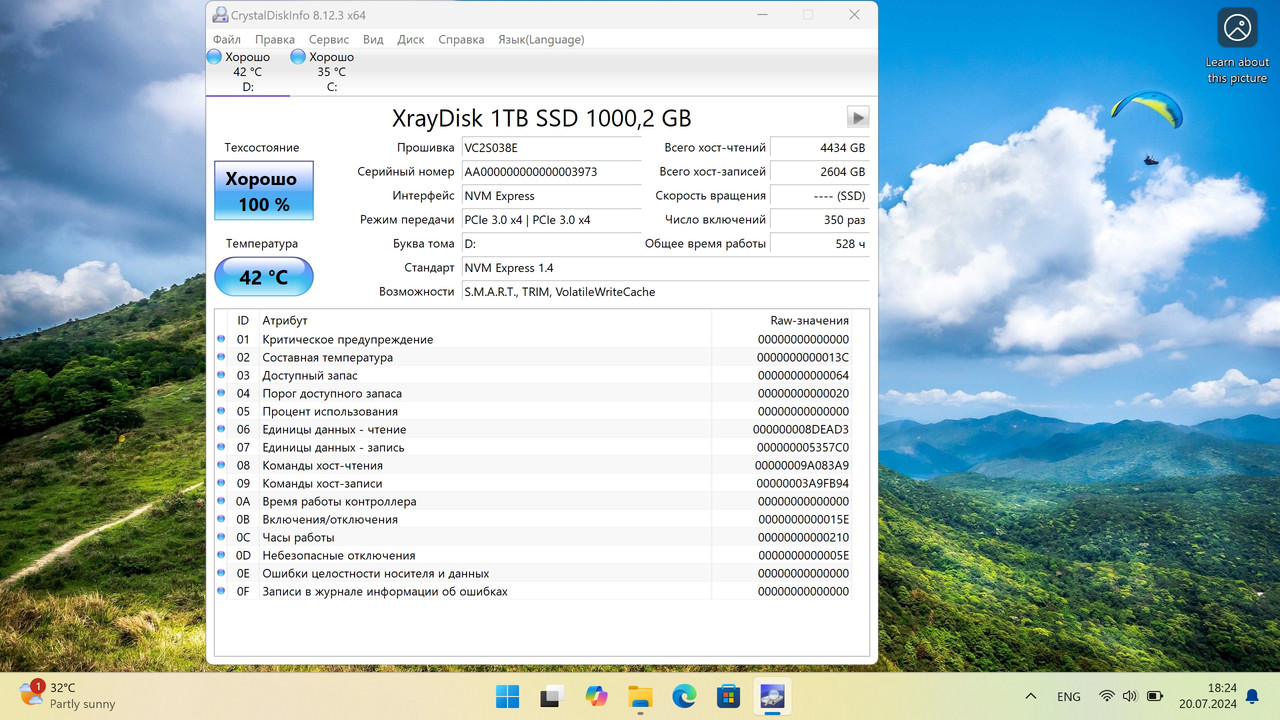Click the Атрибут column header

tap(484, 321)
